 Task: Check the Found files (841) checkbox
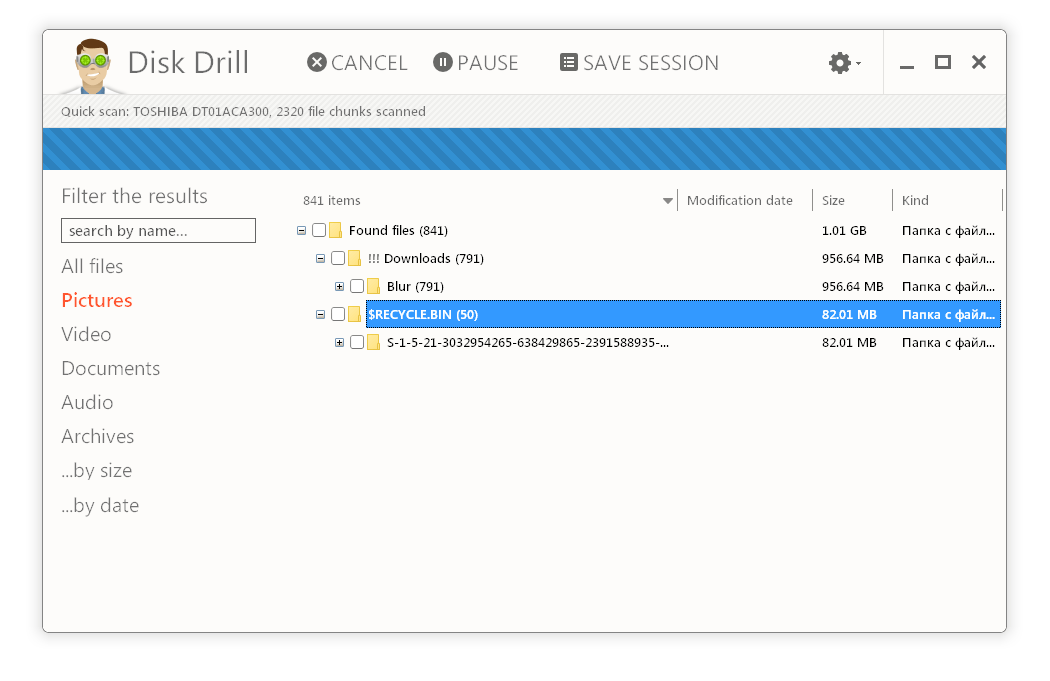[319, 230]
